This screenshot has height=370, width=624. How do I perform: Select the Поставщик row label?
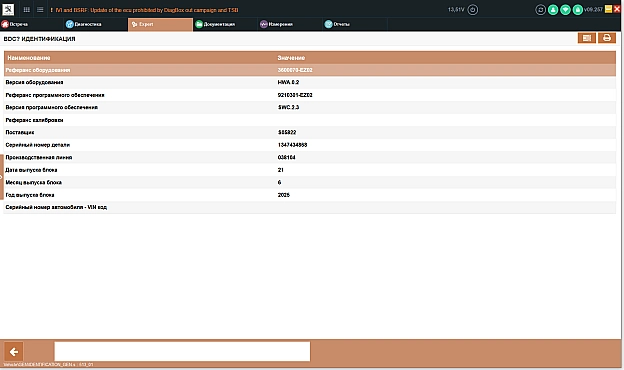pyautogui.click(x=20, y=132)
